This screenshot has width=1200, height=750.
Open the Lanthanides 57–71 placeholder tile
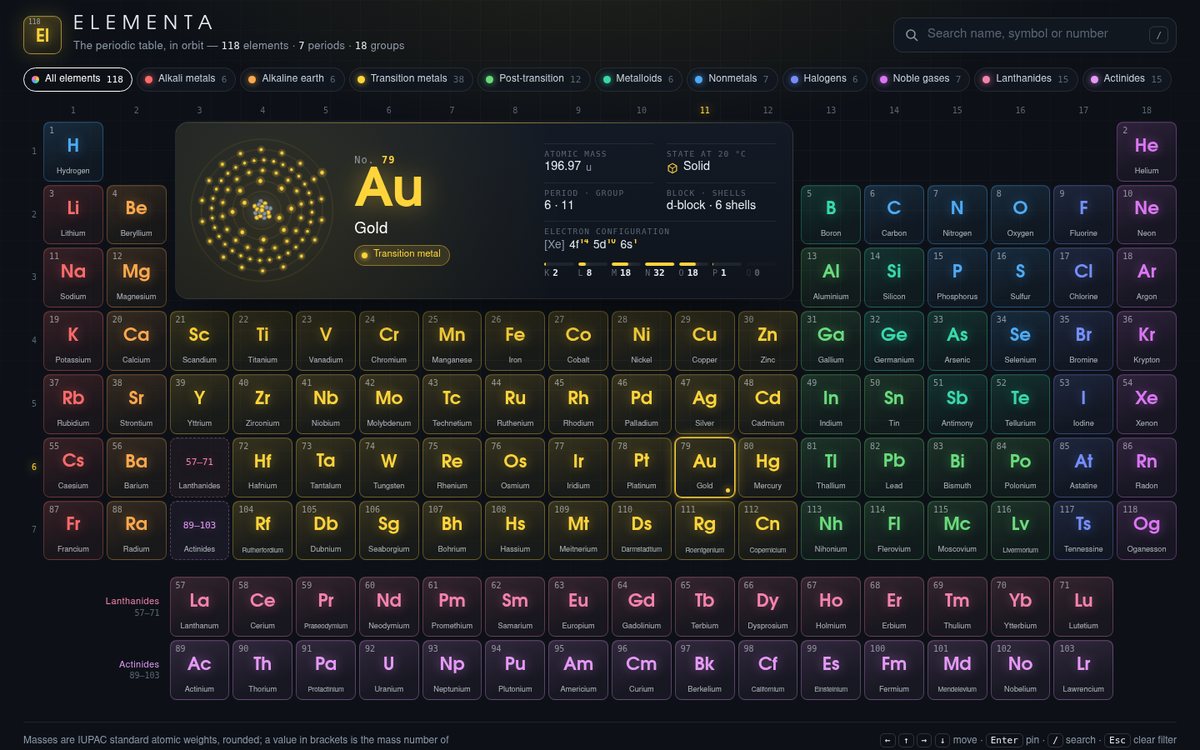click(x=199, y=467)
